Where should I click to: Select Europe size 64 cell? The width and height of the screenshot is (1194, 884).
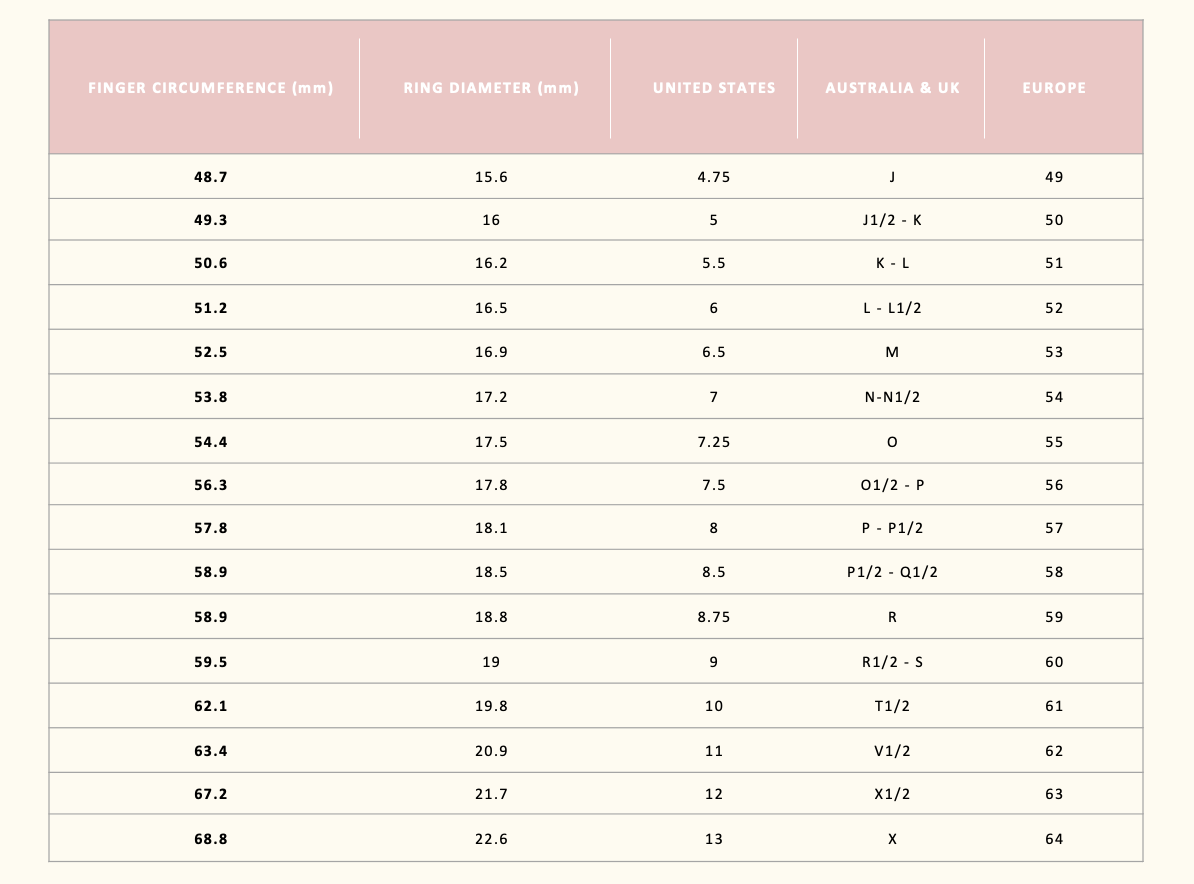(x=1054, y=839)
